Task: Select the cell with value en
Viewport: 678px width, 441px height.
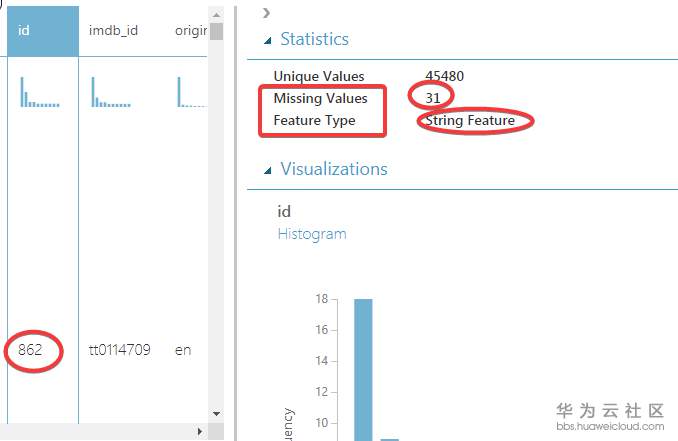Action: pyautogui.click(x=183, y=351)
